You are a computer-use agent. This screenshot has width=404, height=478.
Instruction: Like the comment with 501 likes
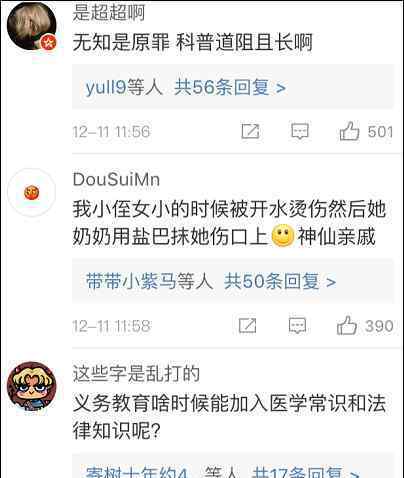pos(349,131)
